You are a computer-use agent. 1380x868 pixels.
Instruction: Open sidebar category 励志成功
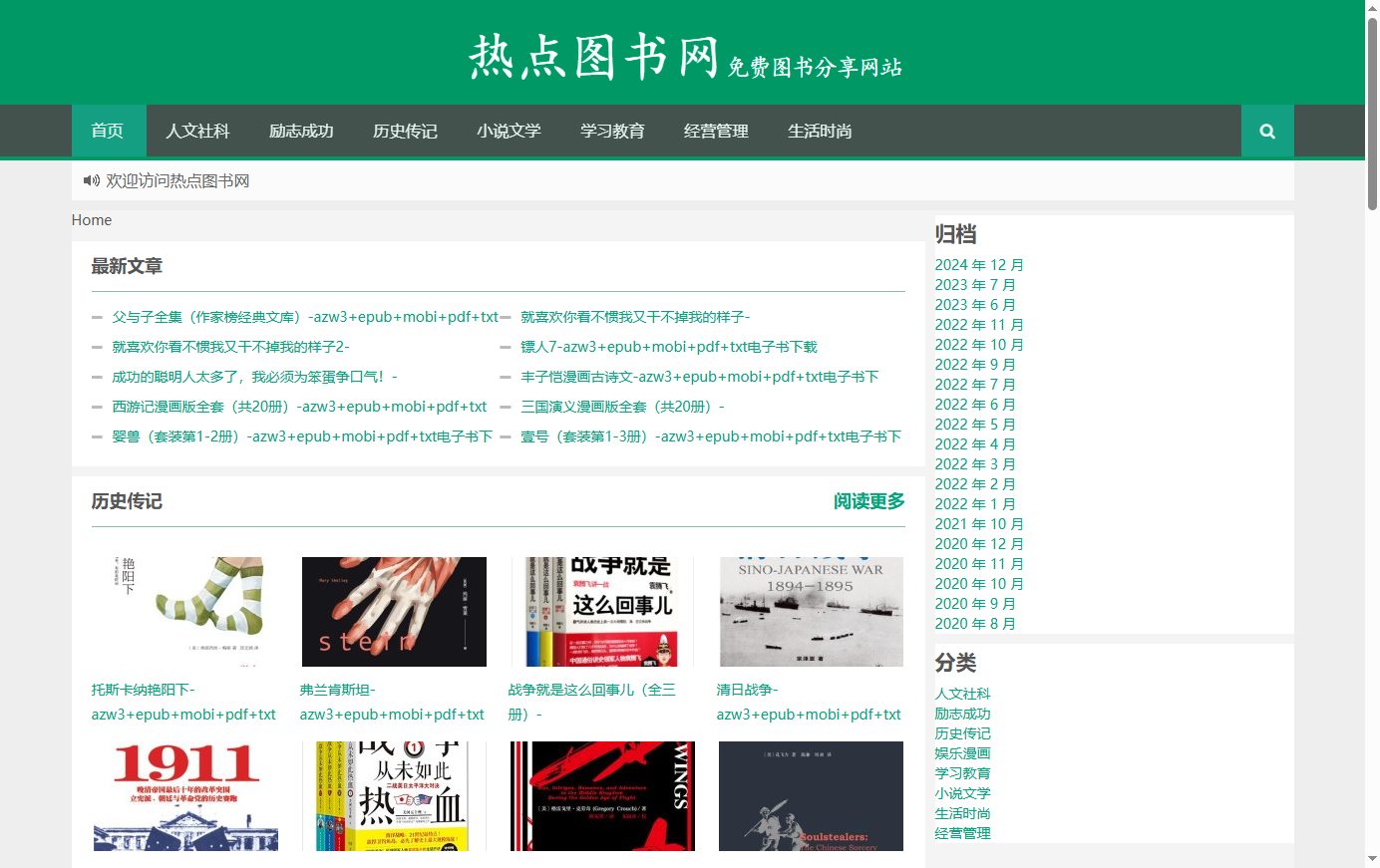point(963,714)
